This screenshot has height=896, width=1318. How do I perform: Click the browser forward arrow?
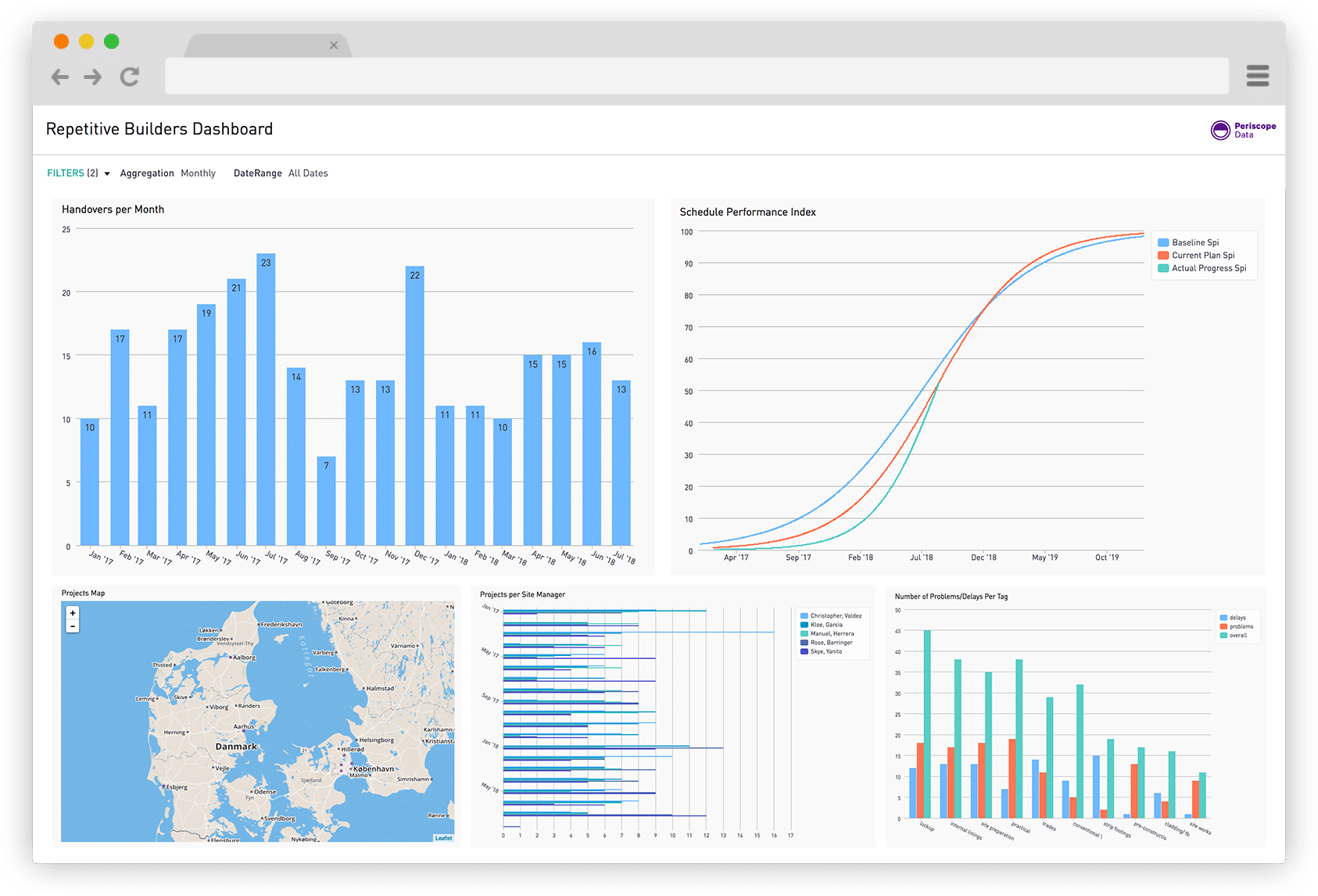[93, 77]
